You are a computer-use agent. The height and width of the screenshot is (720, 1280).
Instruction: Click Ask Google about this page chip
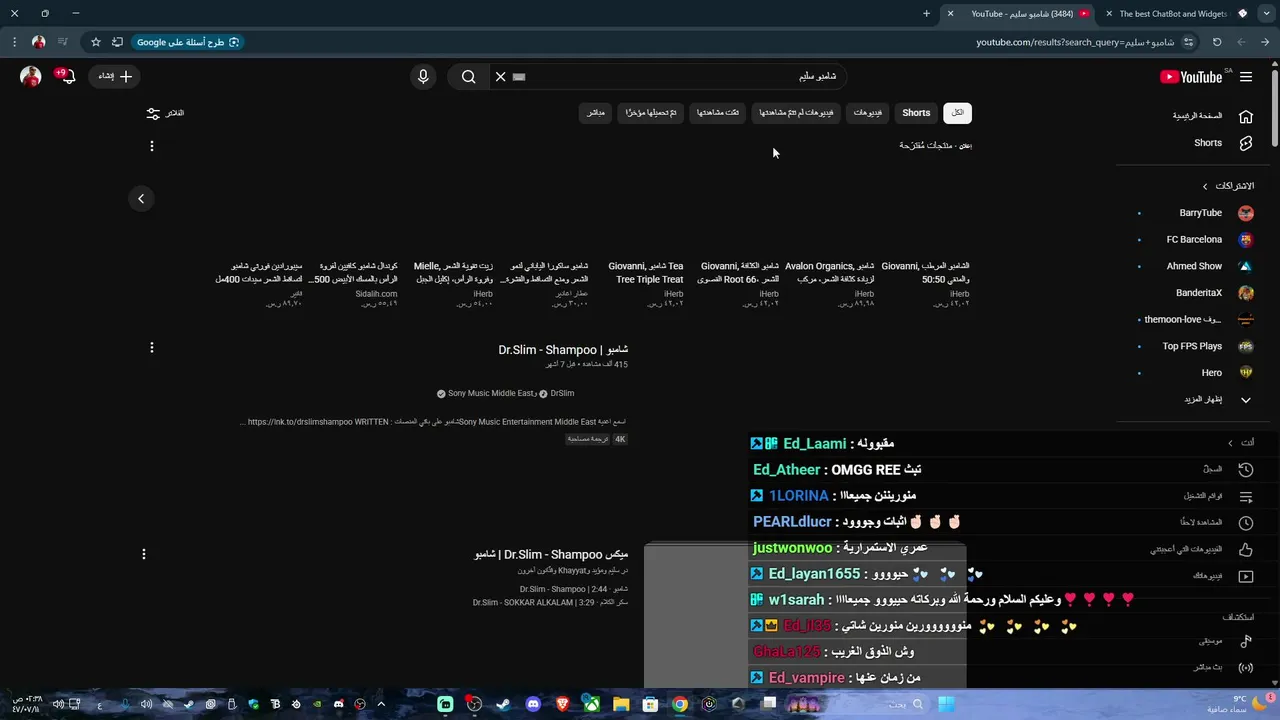point(188,42)
